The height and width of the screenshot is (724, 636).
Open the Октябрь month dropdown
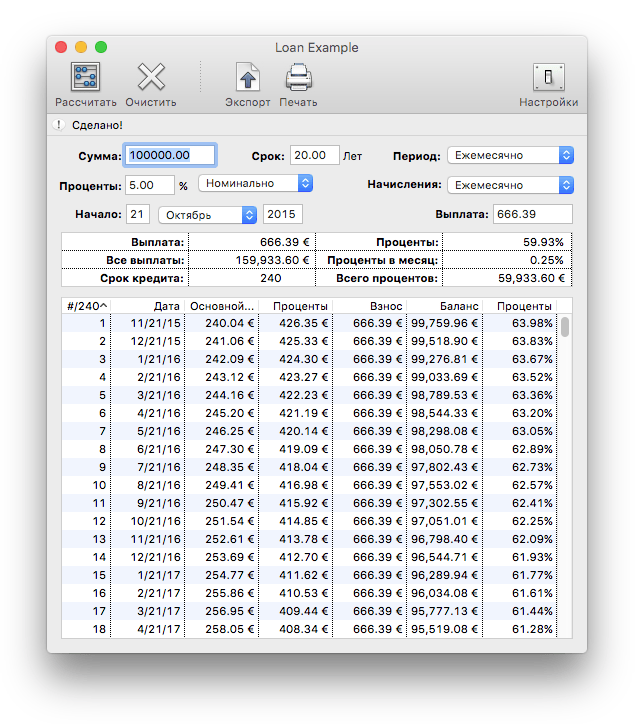coord(207,215)
